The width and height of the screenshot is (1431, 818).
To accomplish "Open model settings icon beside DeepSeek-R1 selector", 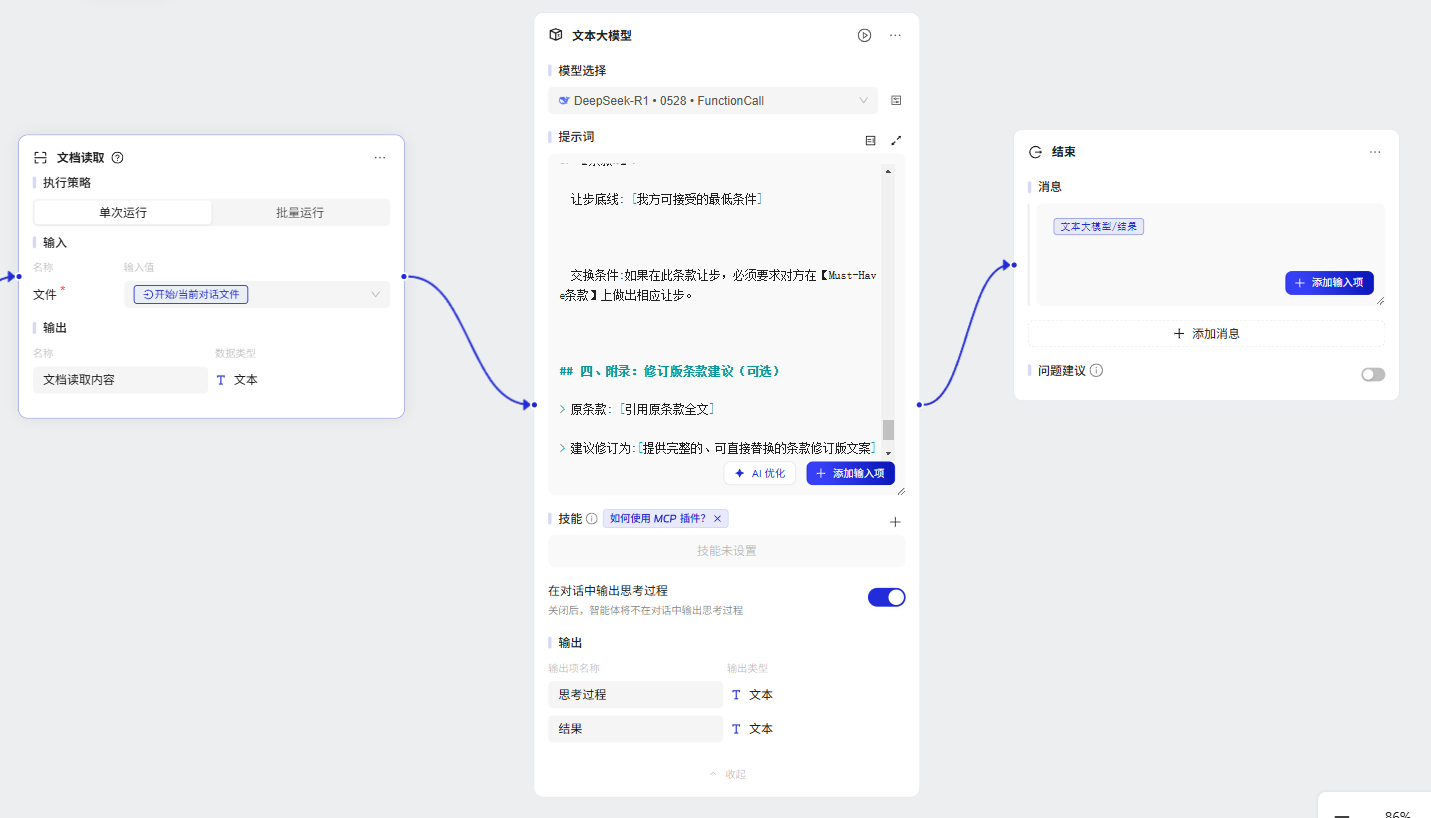I will point(896,101).
